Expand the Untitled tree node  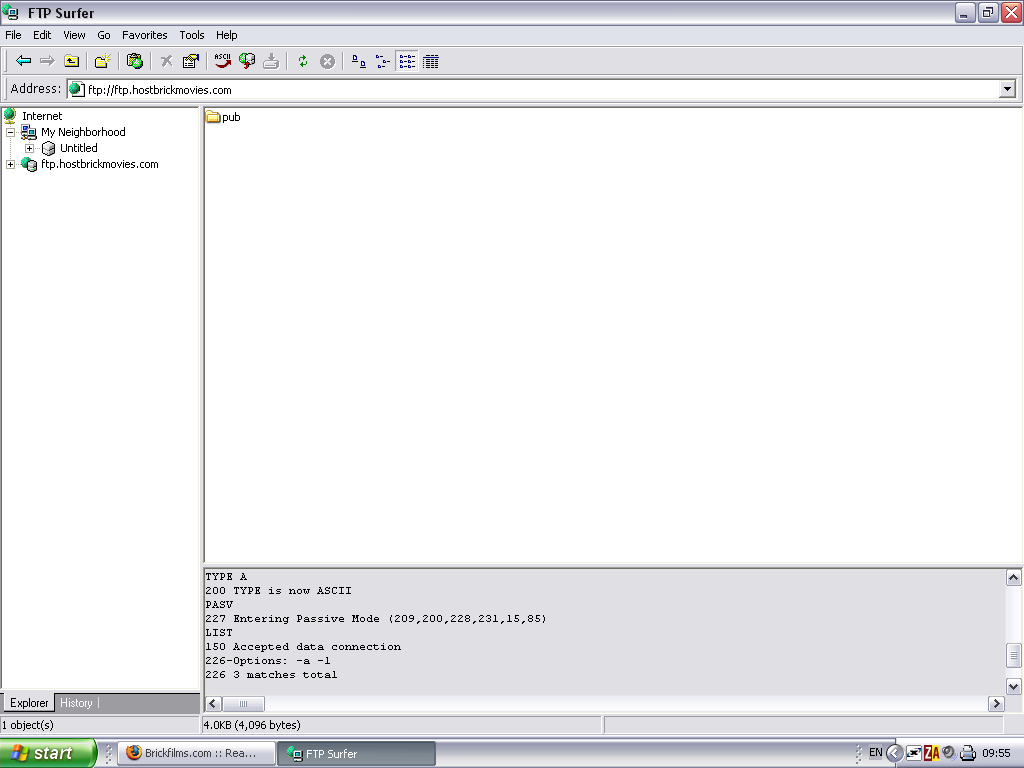coord(30,148)
